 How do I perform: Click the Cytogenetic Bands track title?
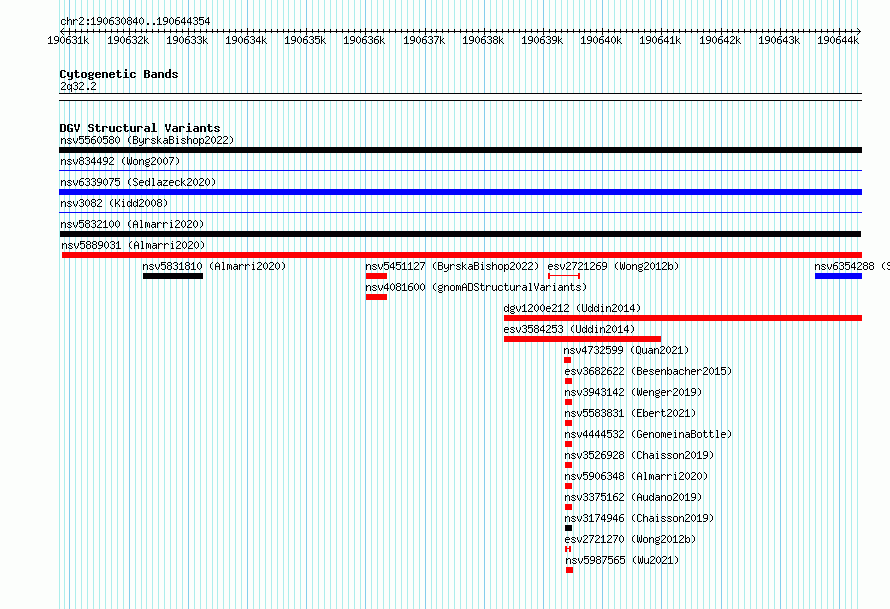pyautogui.click(x=119, y=74)
